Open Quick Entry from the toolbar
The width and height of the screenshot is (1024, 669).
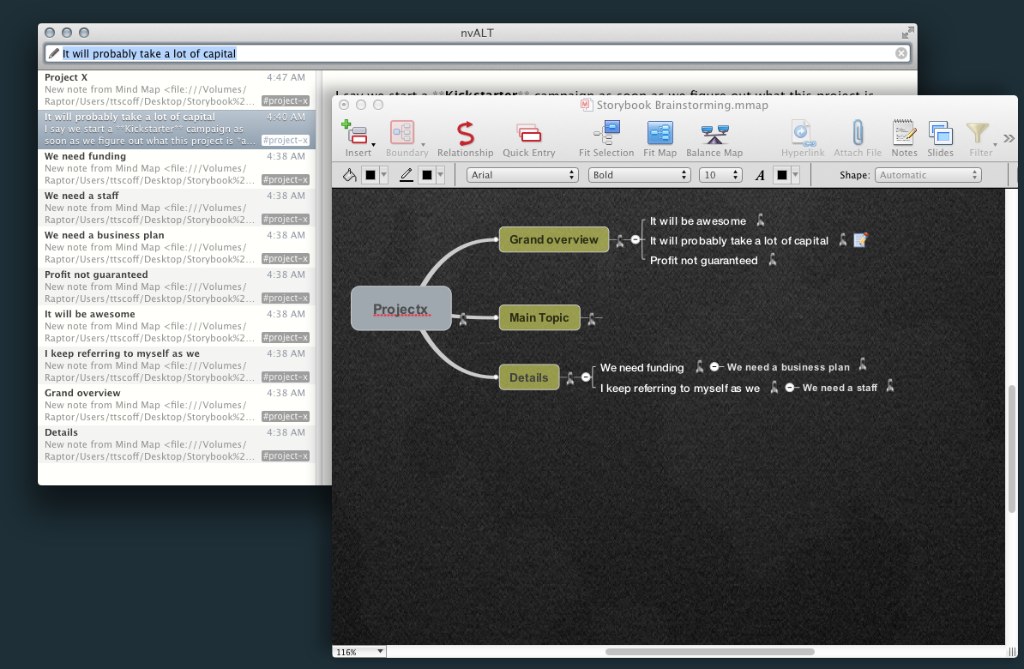[528, 133]
